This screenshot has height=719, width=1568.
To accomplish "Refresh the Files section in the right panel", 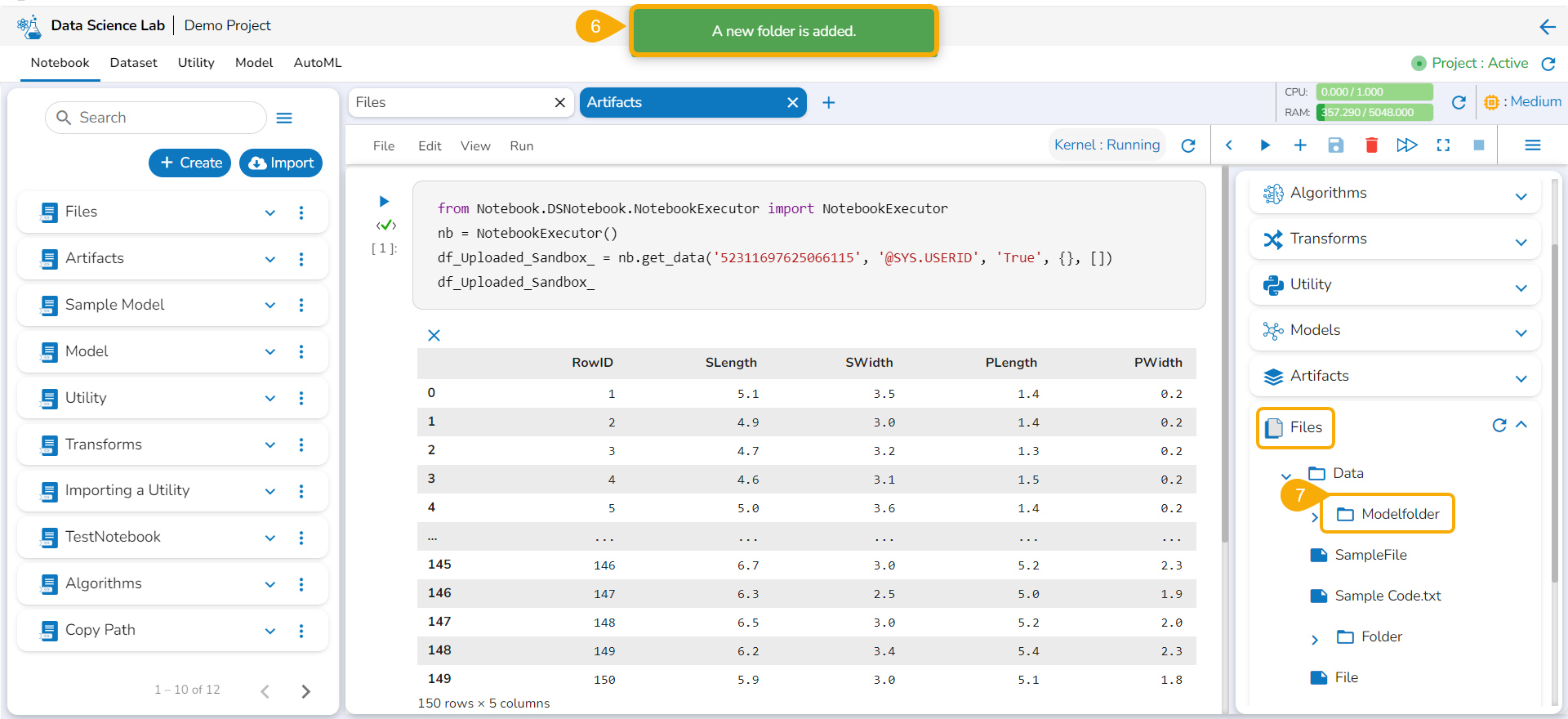I will coord(1499,425).
